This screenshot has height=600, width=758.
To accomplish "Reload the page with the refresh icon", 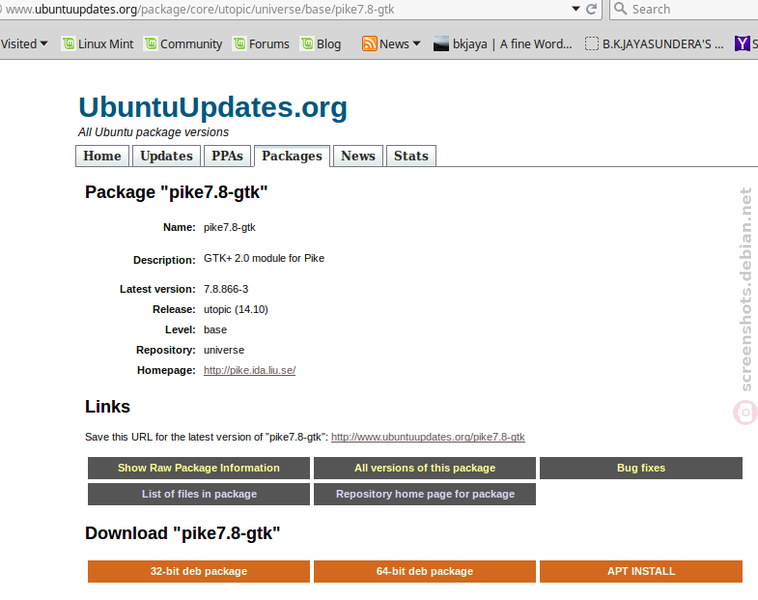I will coord(591,9).
